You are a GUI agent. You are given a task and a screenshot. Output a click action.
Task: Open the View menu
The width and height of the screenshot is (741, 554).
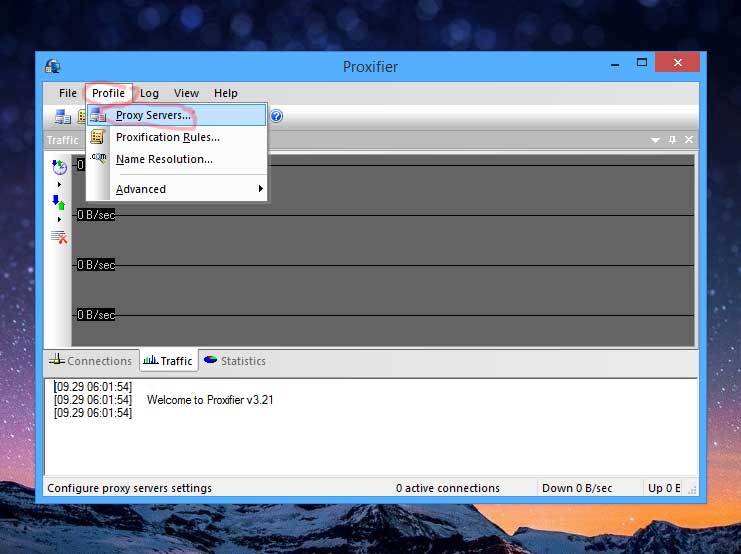point(186,93)
